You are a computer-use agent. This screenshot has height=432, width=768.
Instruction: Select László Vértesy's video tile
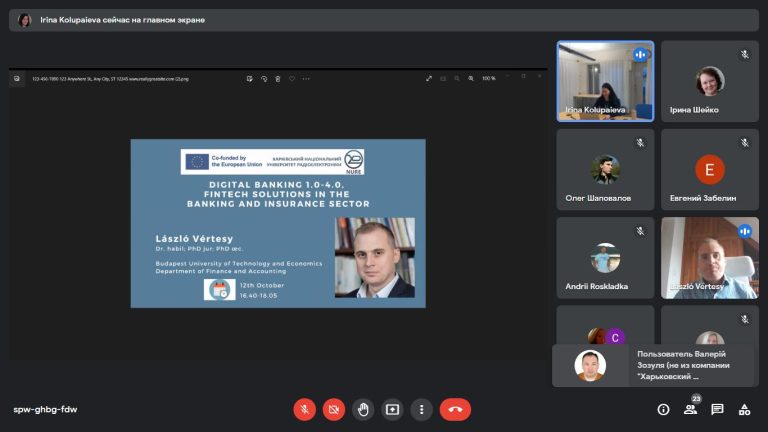[x=710, y=258]
